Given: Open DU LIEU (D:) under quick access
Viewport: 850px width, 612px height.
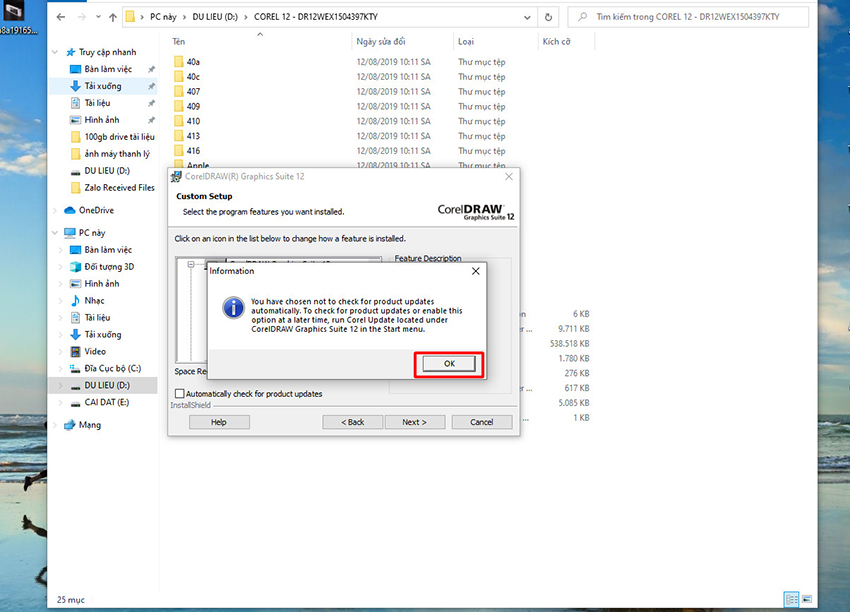Looking at the screenshot, I should [107, 171].
